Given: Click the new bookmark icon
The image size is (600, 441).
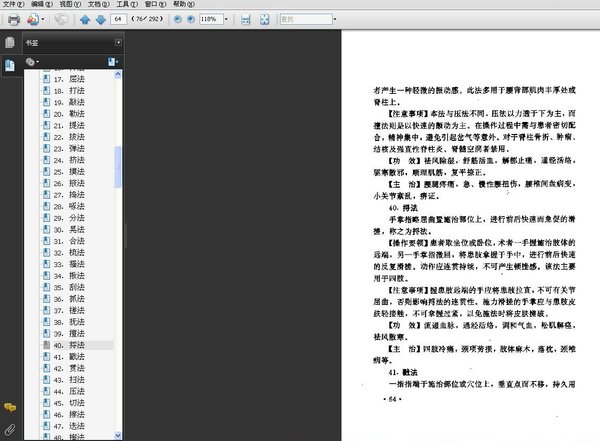Looking at the screenshot, I should (113, 62).
